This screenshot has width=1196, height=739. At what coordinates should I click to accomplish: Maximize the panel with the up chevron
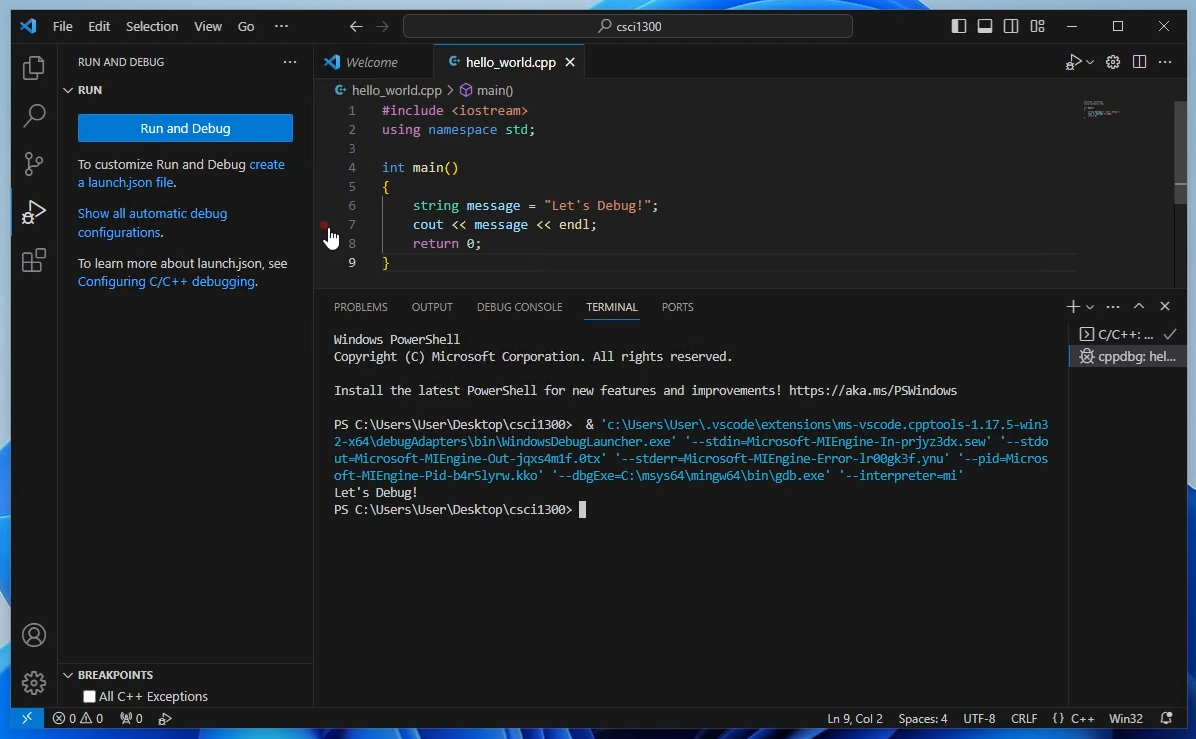(x=1139, y=307)
